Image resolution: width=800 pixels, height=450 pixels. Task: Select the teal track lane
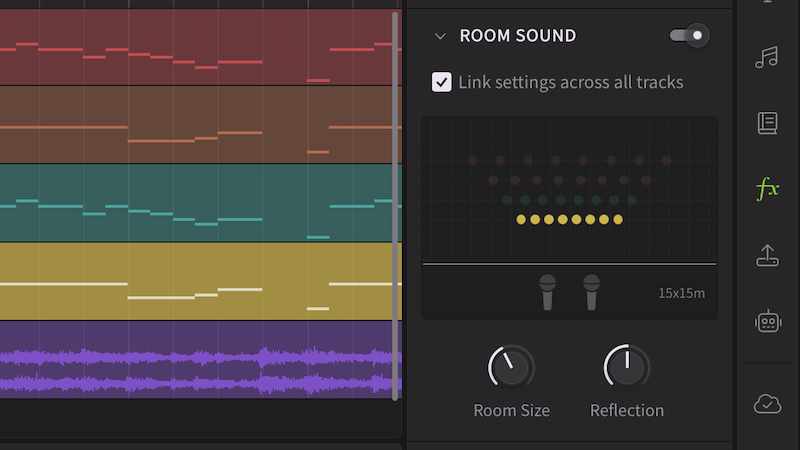(x=195, y=203)
